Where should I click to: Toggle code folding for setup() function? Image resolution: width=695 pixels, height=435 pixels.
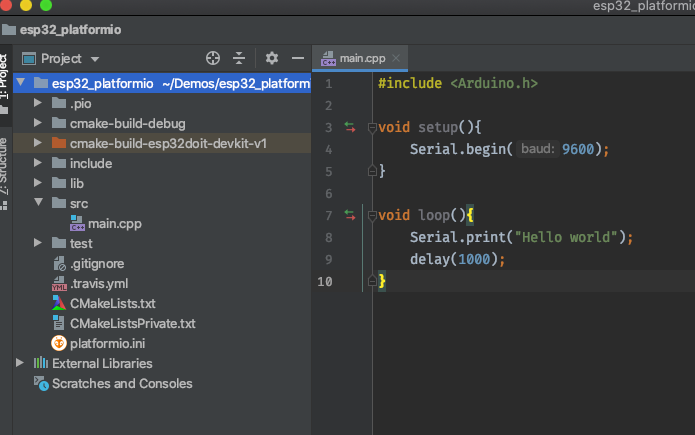372,127
